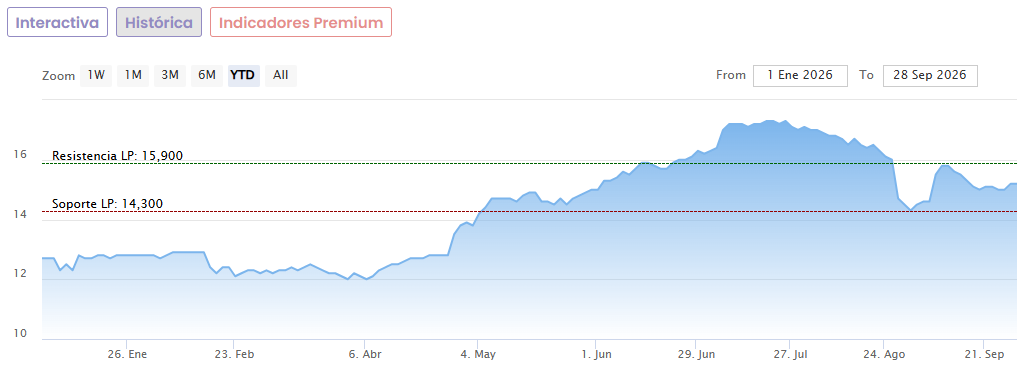Select the Histórica tab
Screen dimensions: 1026x376
(x=159, y=22)
